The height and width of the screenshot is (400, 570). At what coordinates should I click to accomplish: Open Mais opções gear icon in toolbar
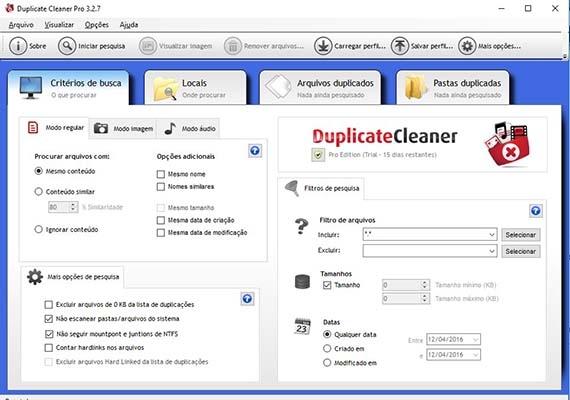tap(467, 46)
